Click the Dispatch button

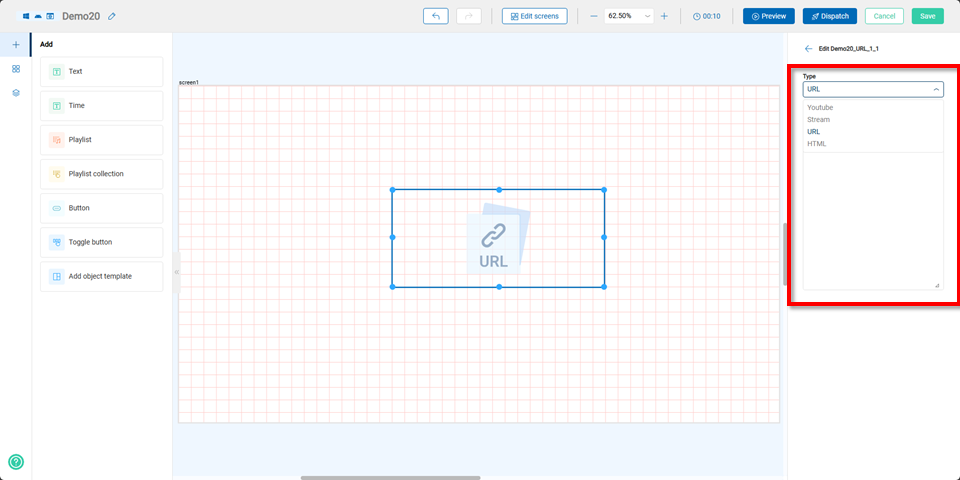(829, 16)
